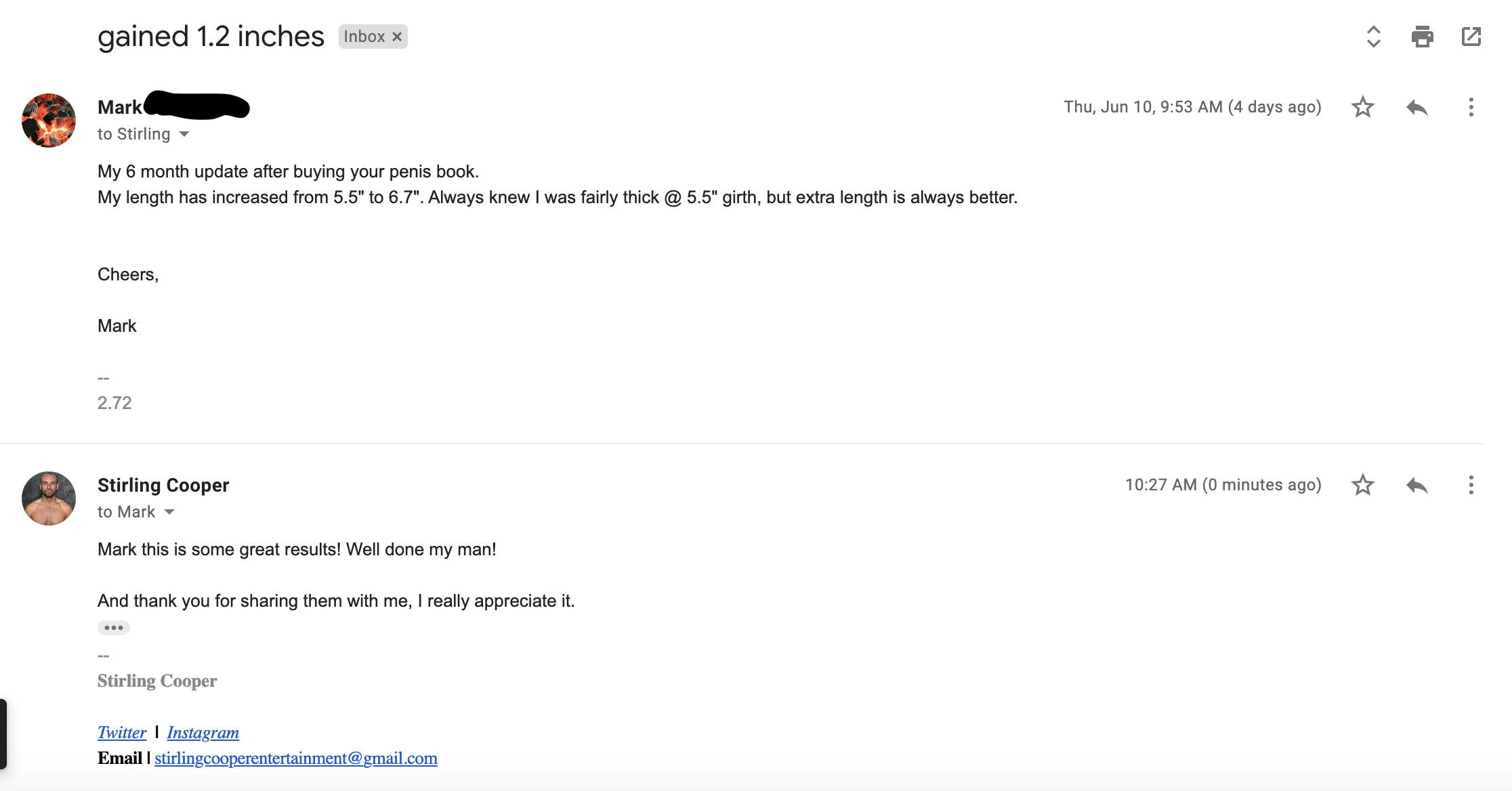Print the entire email conversation
1512x791 pixels.
click(1422, 37)
